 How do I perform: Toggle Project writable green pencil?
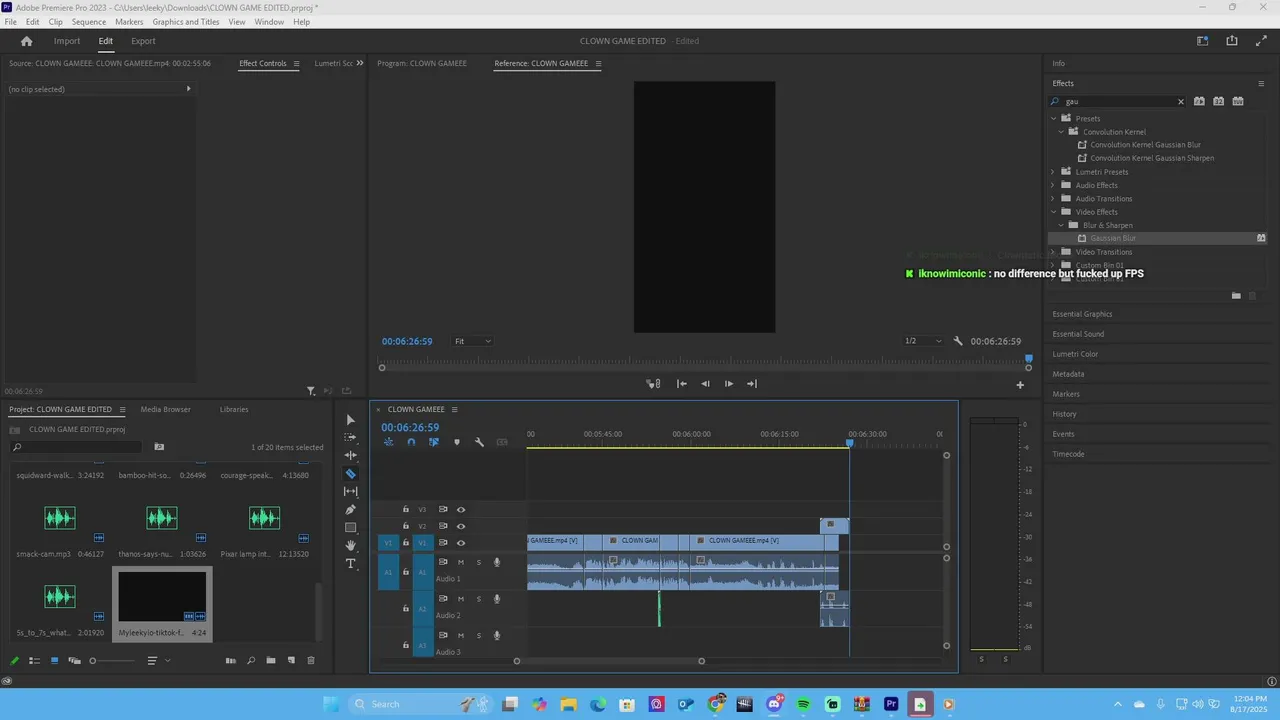14,660
